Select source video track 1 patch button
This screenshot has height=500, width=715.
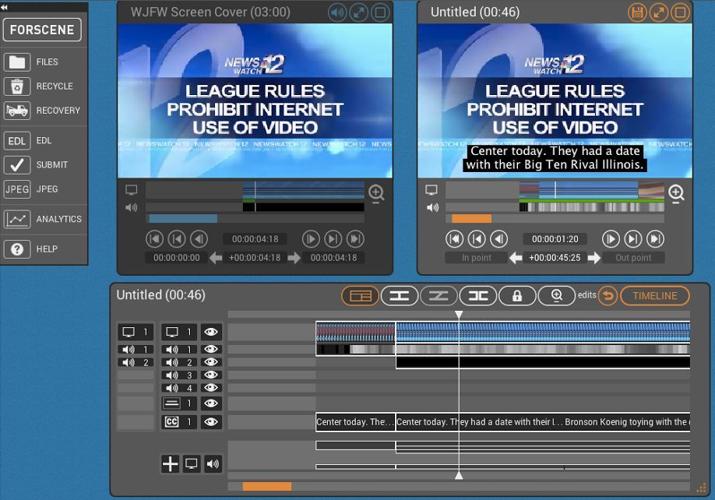[135, 332]
